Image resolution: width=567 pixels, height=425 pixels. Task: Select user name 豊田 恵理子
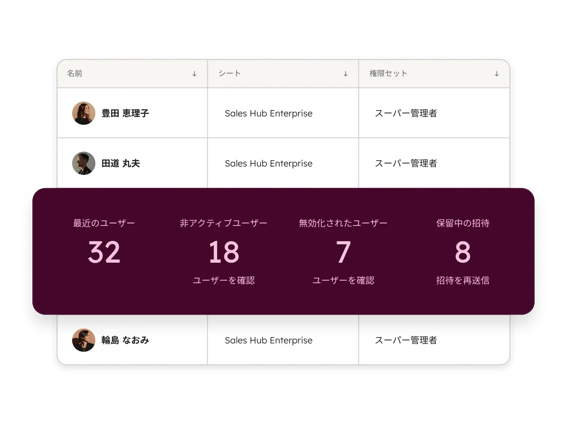[125, 113]
